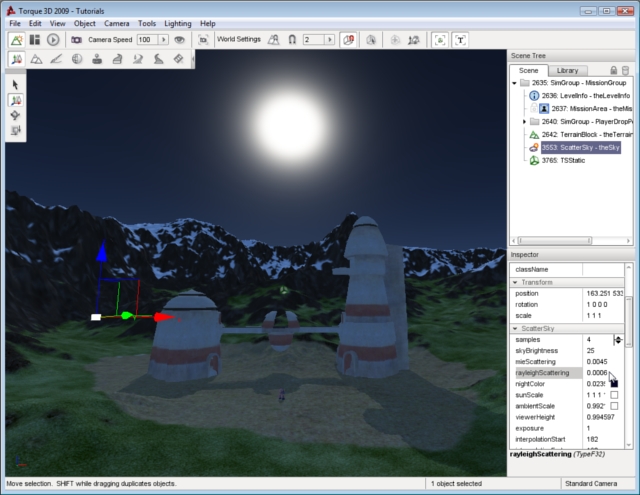The image size is (640, 495).
Task: Click the ambientScale color box
Action: pos(615,408)
